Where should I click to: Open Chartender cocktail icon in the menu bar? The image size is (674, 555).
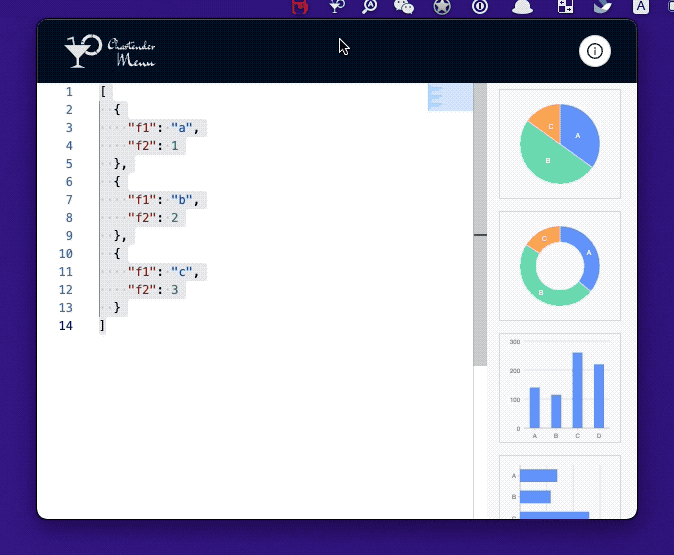click(337, 6)
